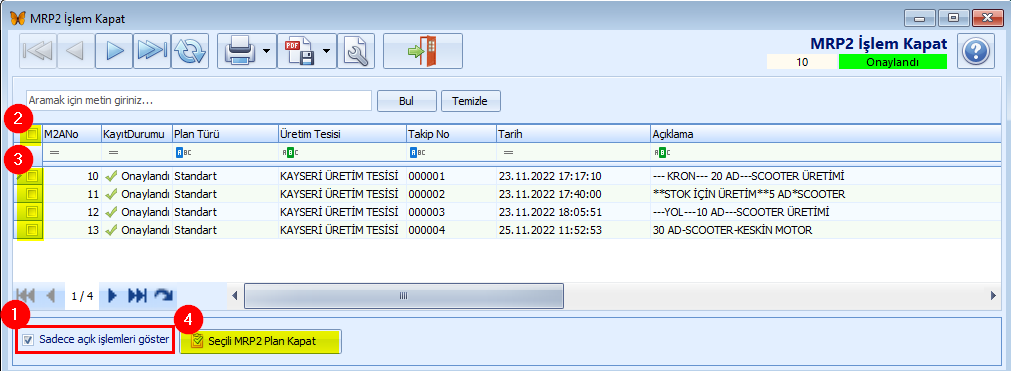Click the exit door icon
Viewport: 1011px width, 371px height.
click(423, 51)
